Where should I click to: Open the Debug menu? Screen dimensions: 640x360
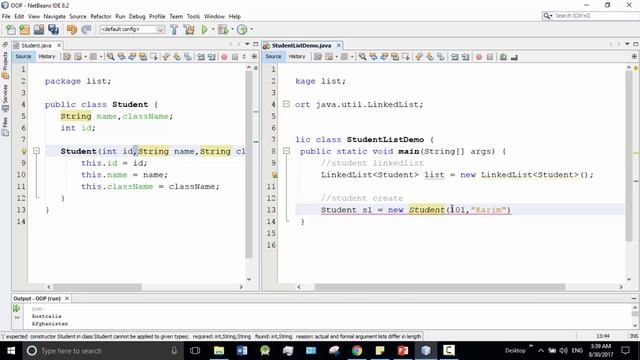(137, 16)
